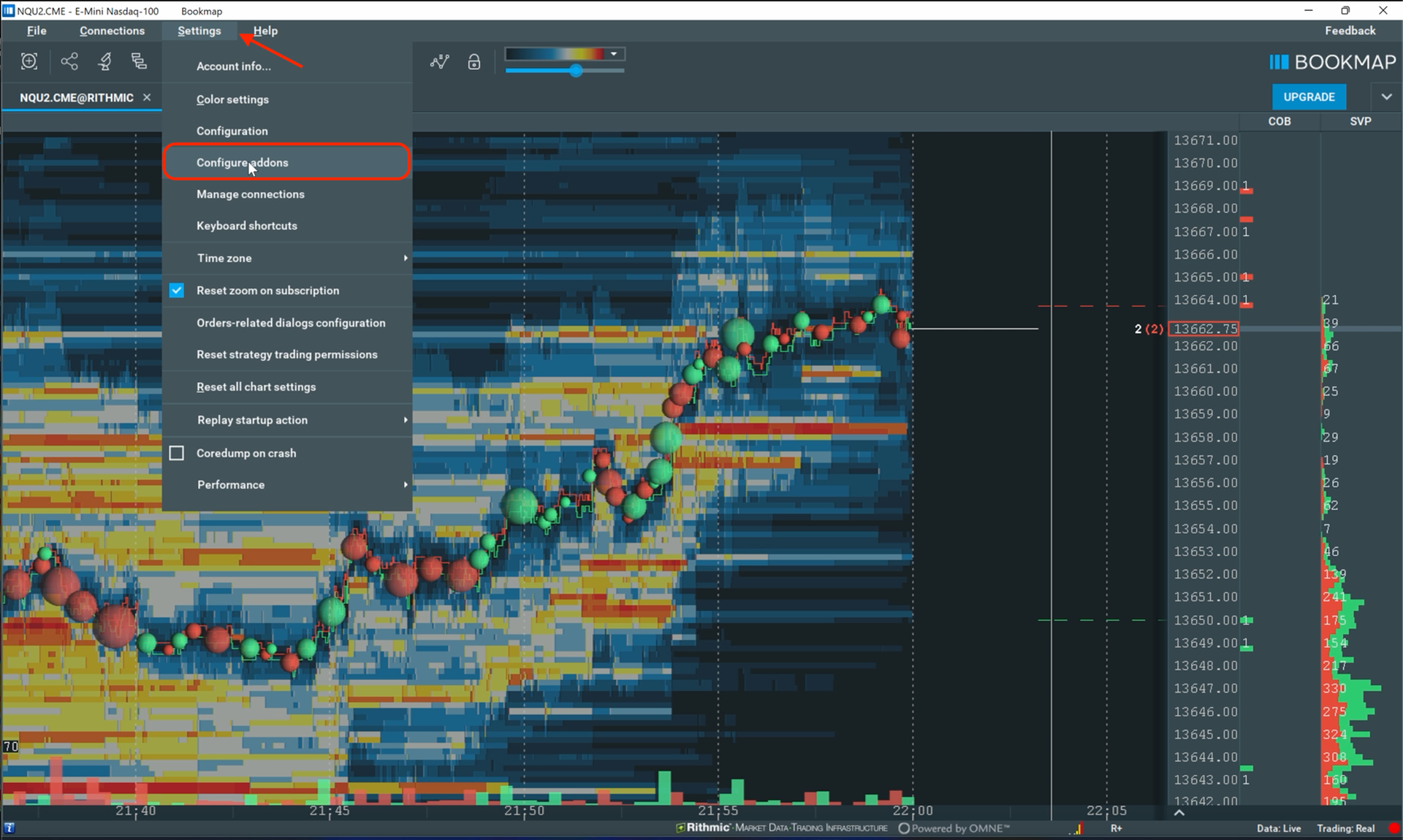Toggle the chart lock icon
Image resolution: width=1403 pixels, height=840 pixels.
click(x=474, y=62)
